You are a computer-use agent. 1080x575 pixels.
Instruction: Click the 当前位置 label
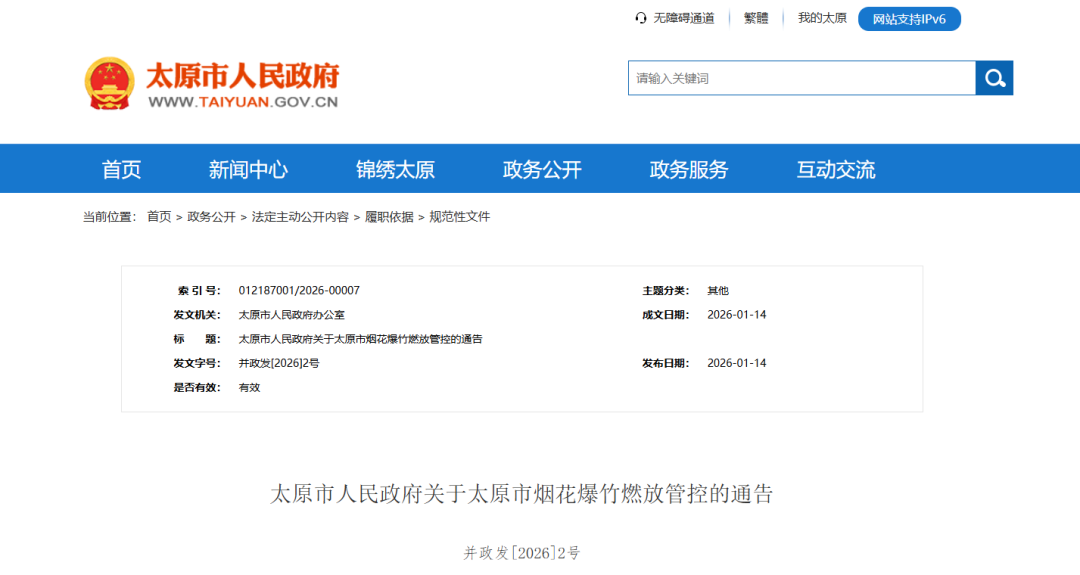110,217
